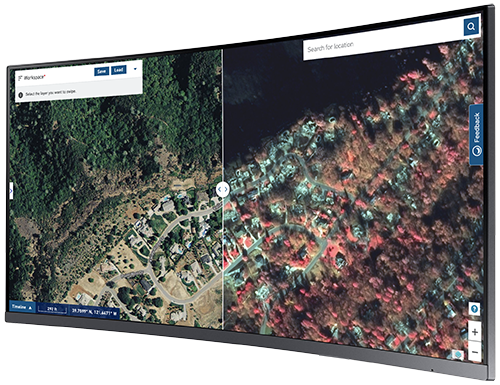Open the Feedback side tab
Image resolution: width=500 pixels, height=385 pixels.
pos(476,135)
